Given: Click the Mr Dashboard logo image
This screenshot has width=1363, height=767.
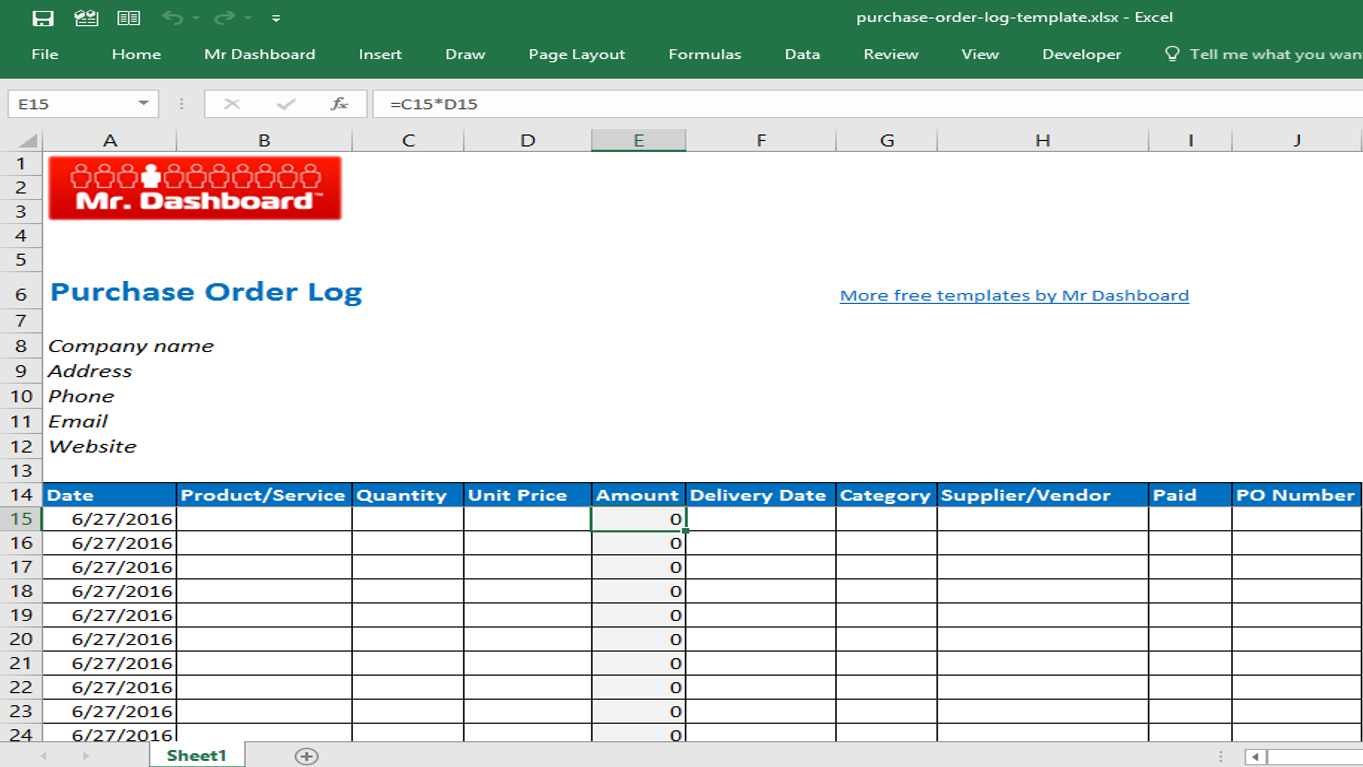Looking at the screenshot, I should (195, 187).
